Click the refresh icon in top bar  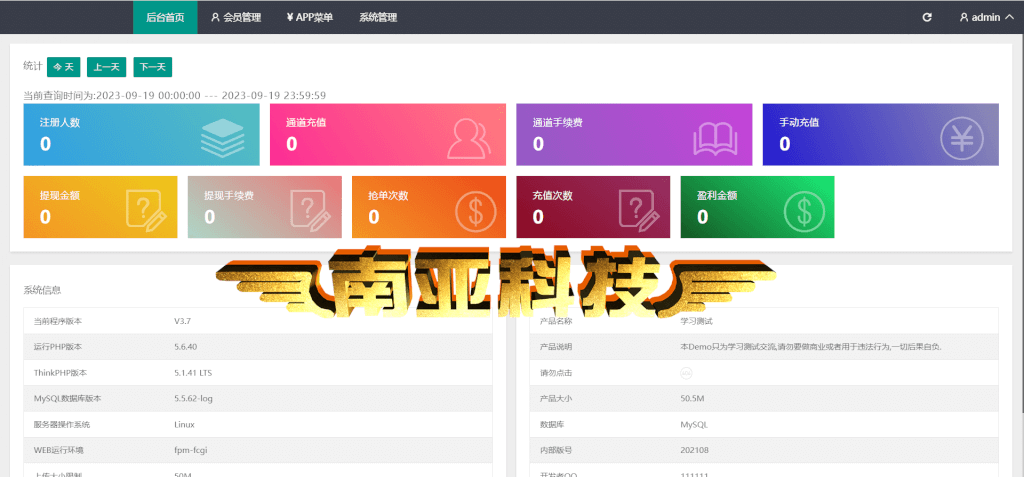point(927,18)
